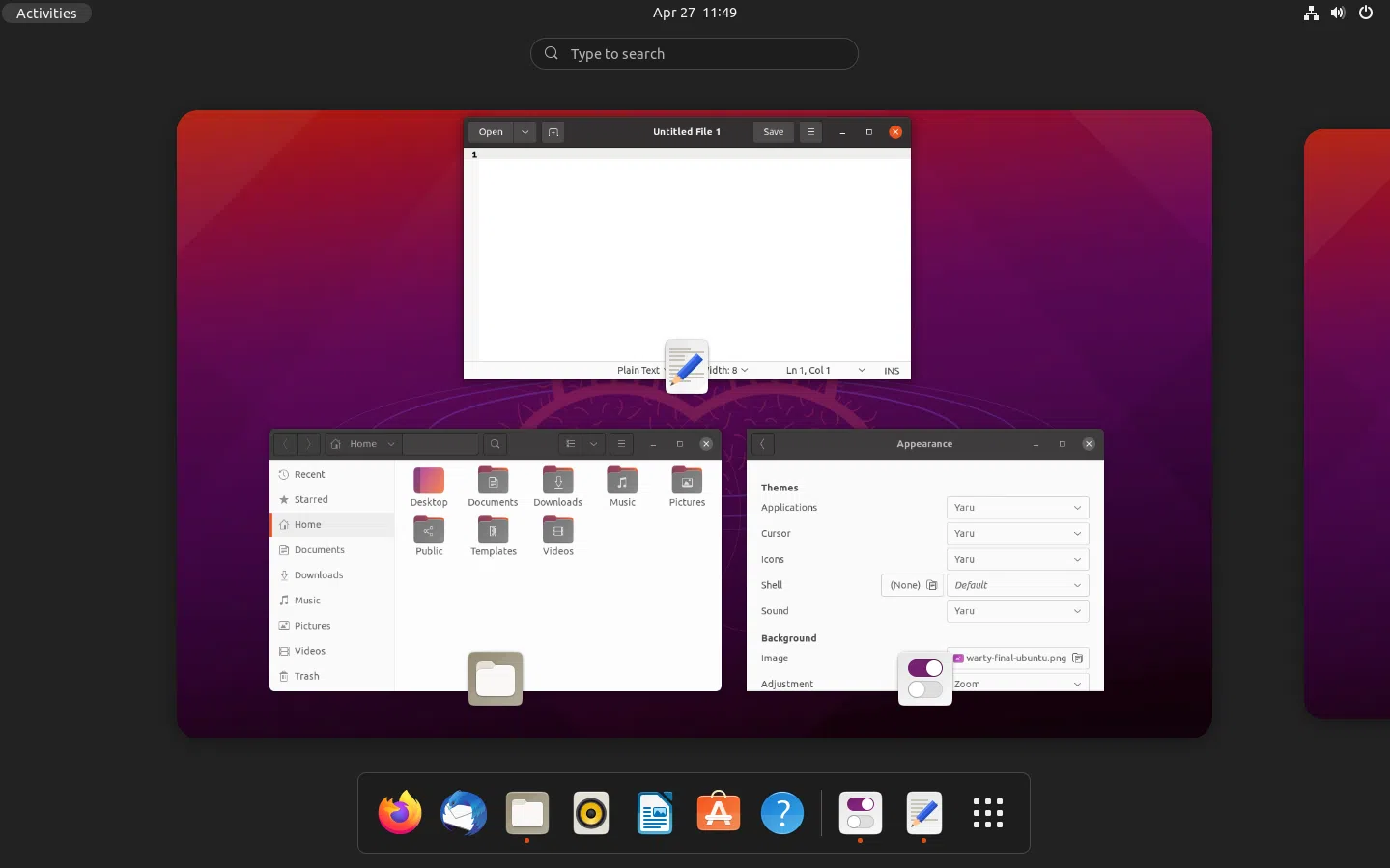Open the warty-final-ubuntu.png background chooser
This screenshot has width=1390, height=868.
click(1017, 658)
